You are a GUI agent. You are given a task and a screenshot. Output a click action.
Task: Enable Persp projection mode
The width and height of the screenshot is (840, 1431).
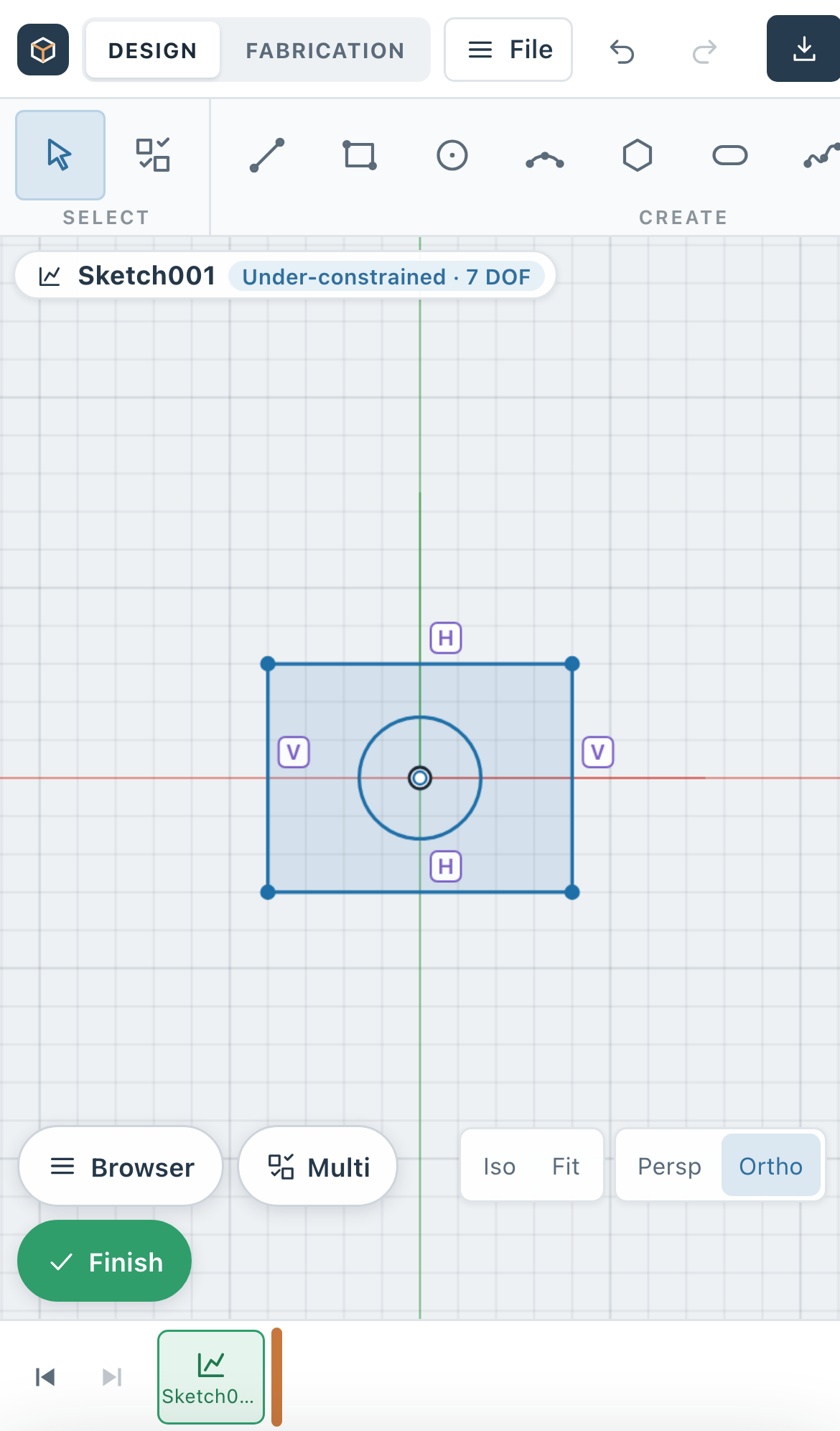[669, 1166]
